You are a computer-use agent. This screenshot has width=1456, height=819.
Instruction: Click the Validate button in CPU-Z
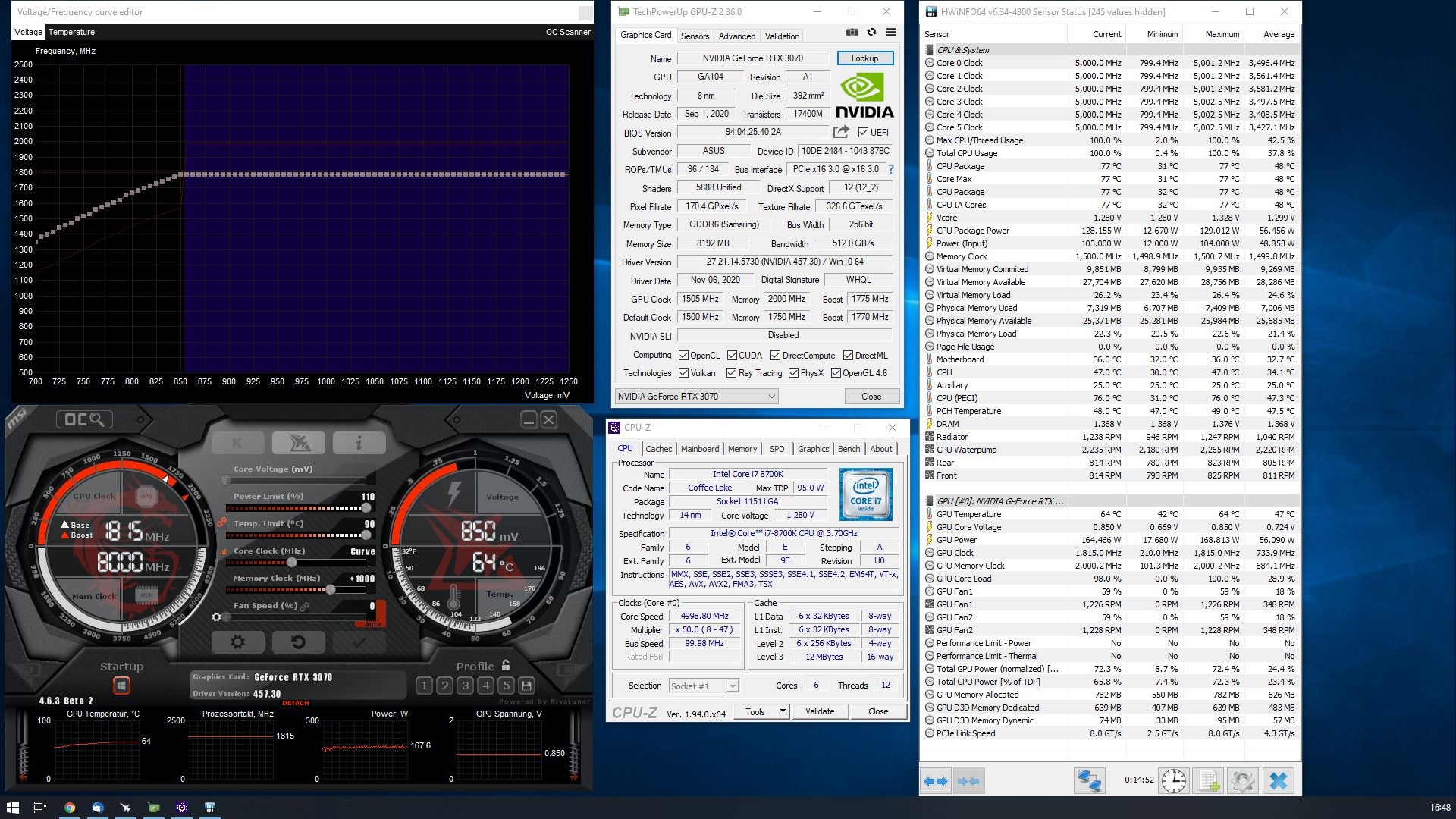(x=819, y=711)
